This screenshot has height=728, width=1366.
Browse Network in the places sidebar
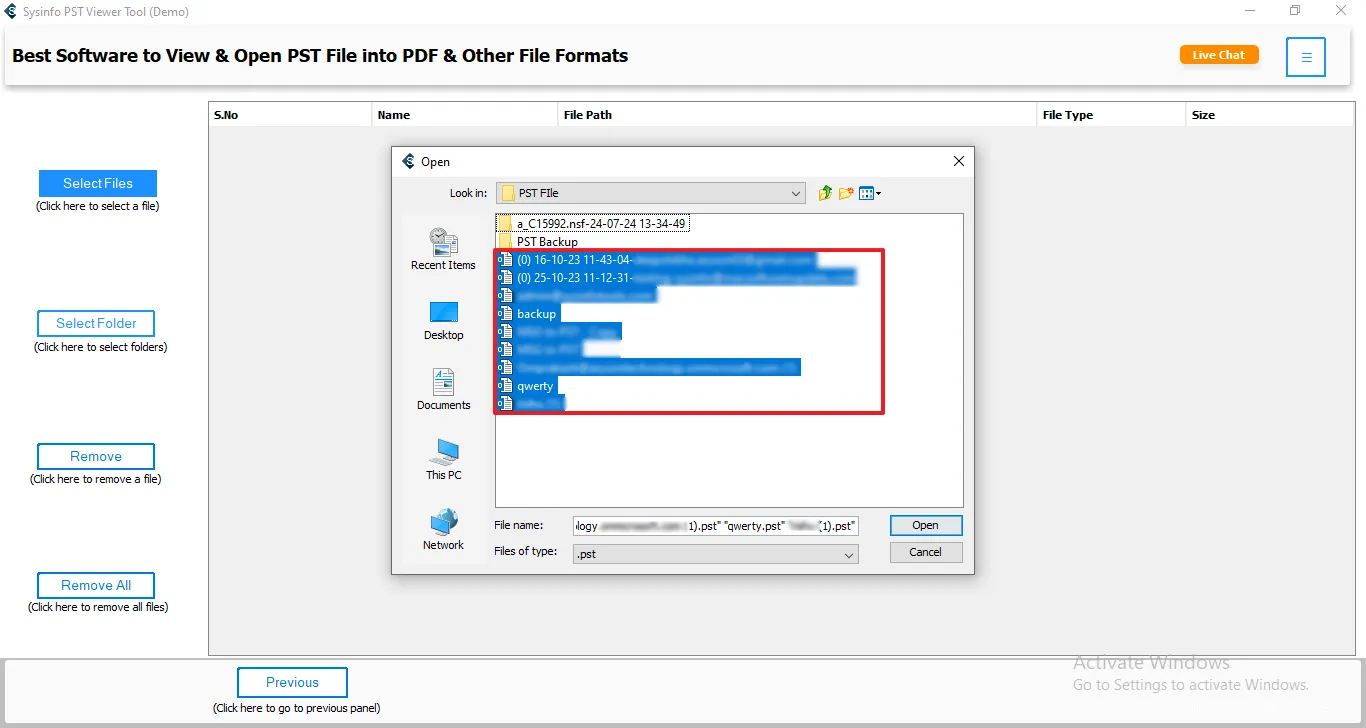point(443,530)
